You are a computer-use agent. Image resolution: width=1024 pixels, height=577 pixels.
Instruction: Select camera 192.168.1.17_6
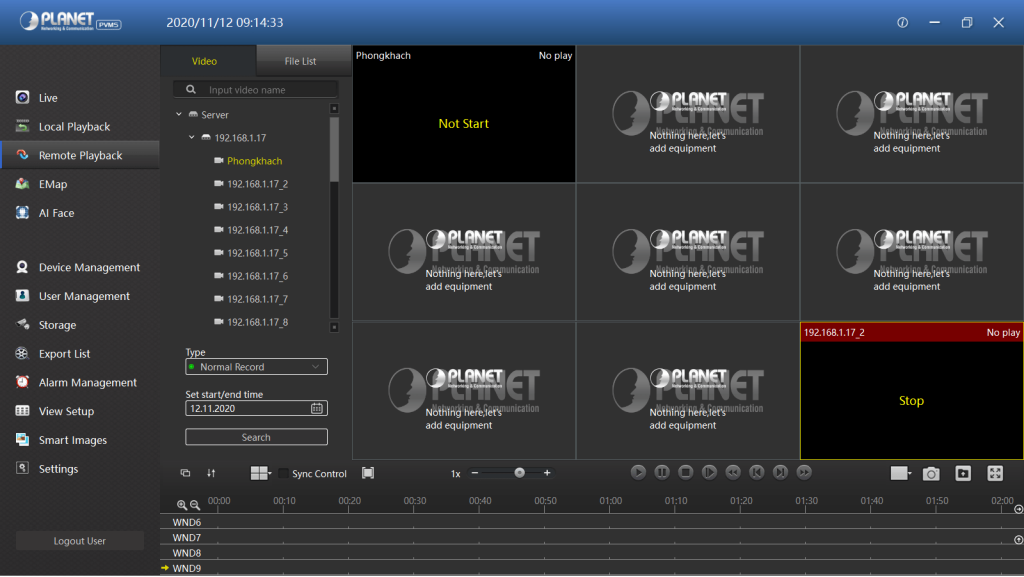click(257, 276)
